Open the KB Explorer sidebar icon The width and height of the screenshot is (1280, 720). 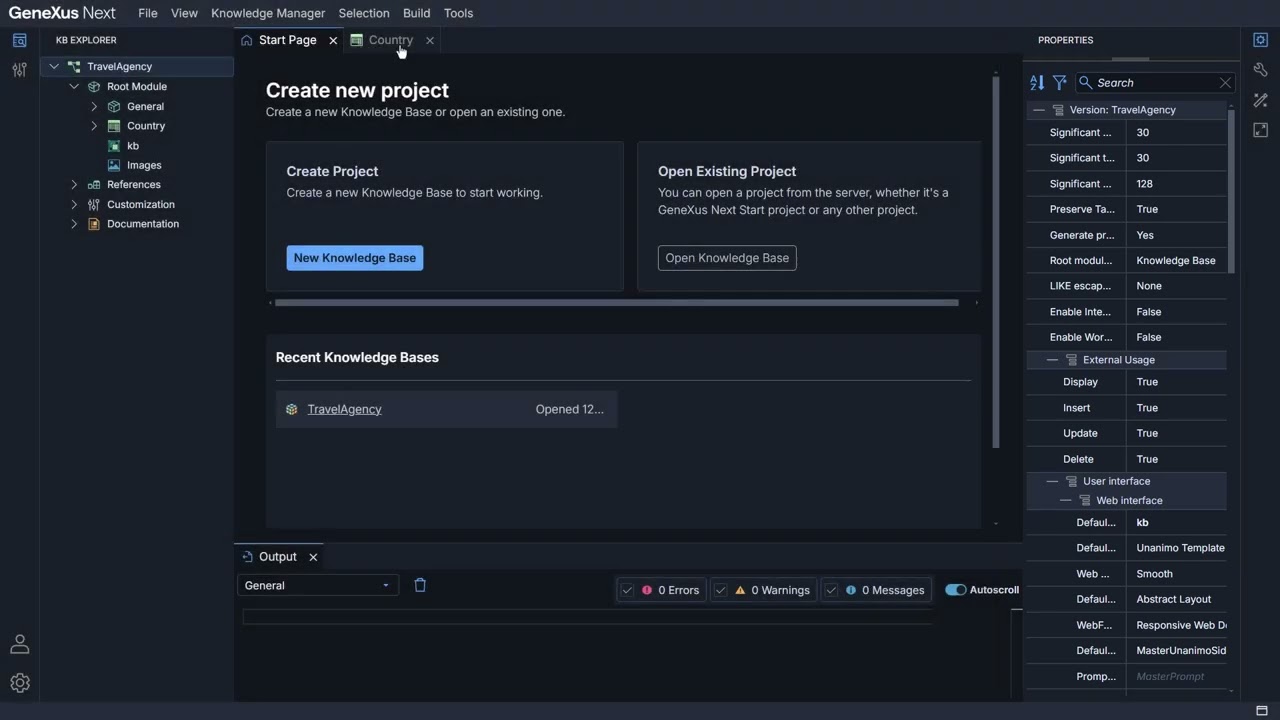click(x=19, y=41)
